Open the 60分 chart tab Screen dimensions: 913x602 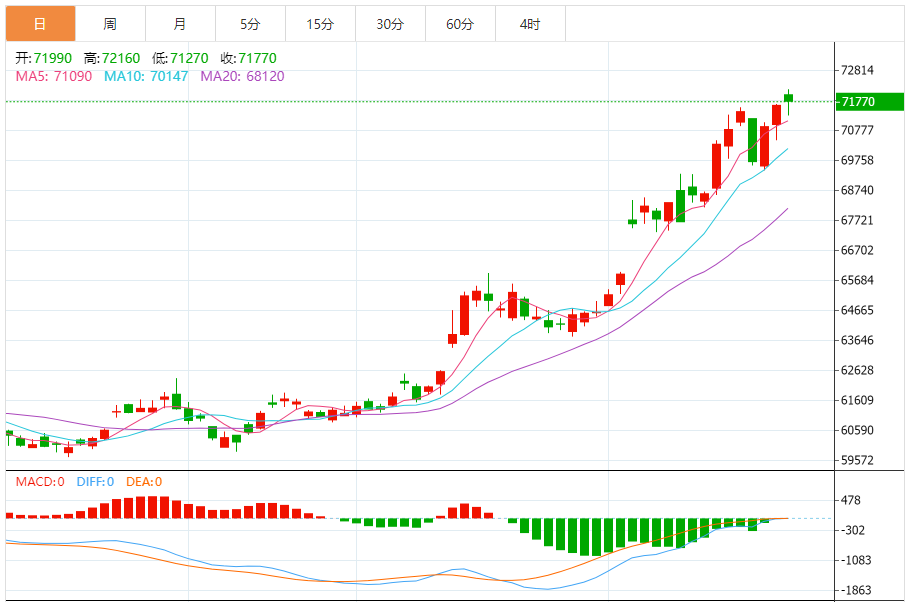pyautogui.click(x=460, y=24)
